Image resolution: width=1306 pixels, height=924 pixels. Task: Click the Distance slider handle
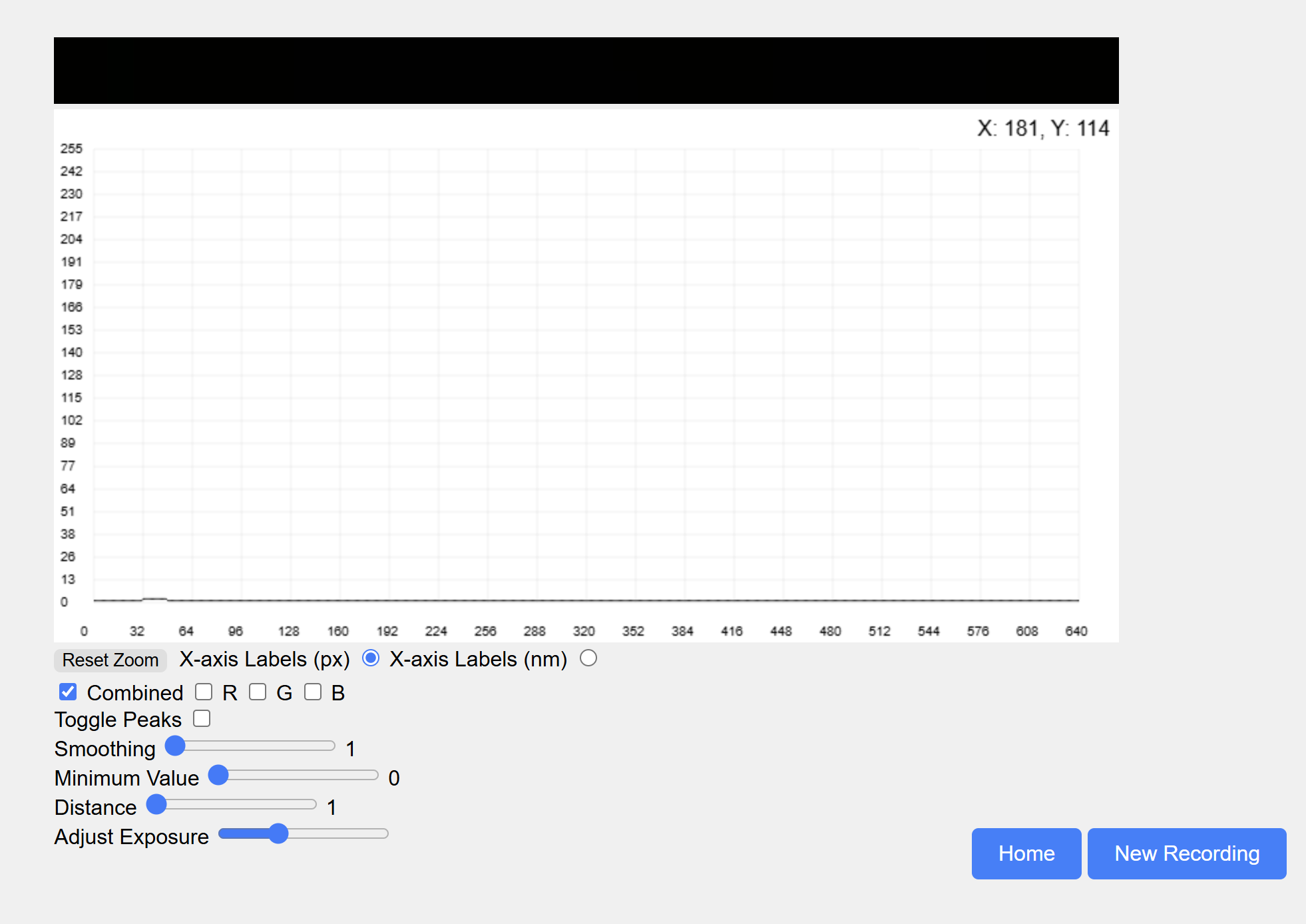pos(156,804)
